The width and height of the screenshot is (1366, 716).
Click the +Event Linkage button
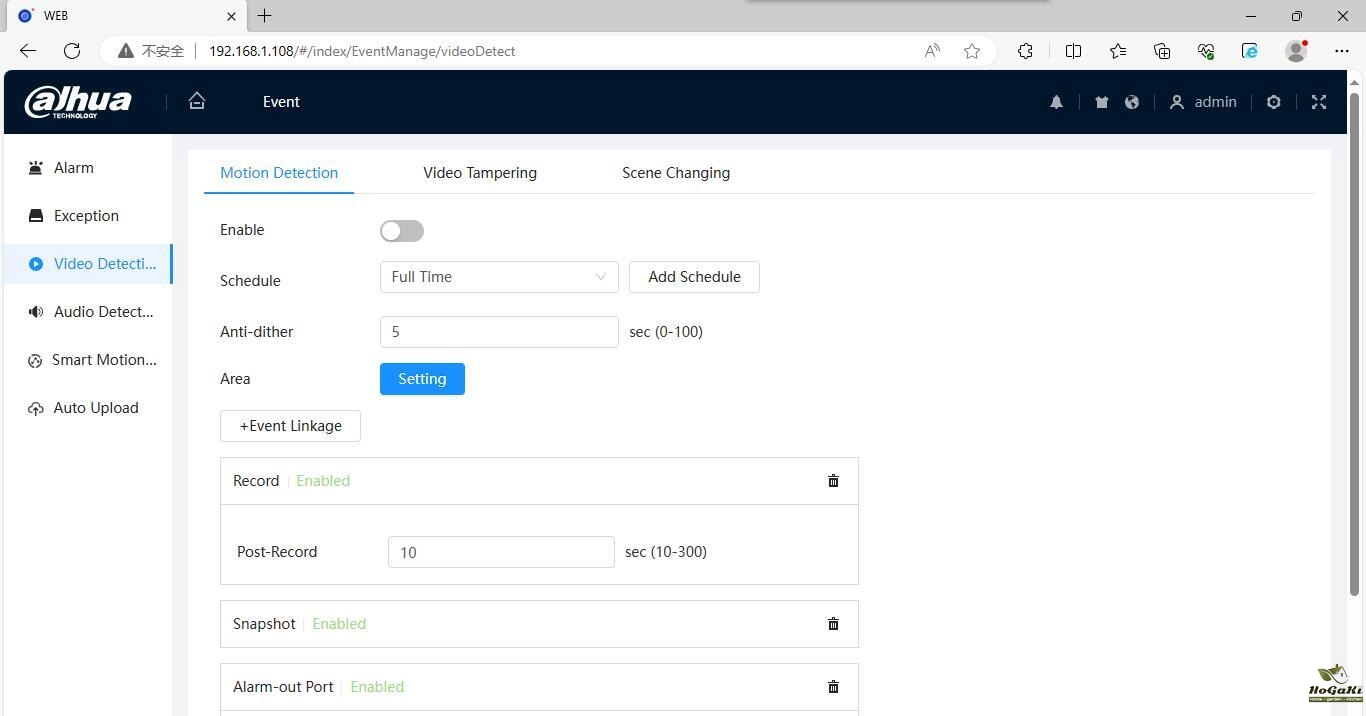[x=290, y=426]
